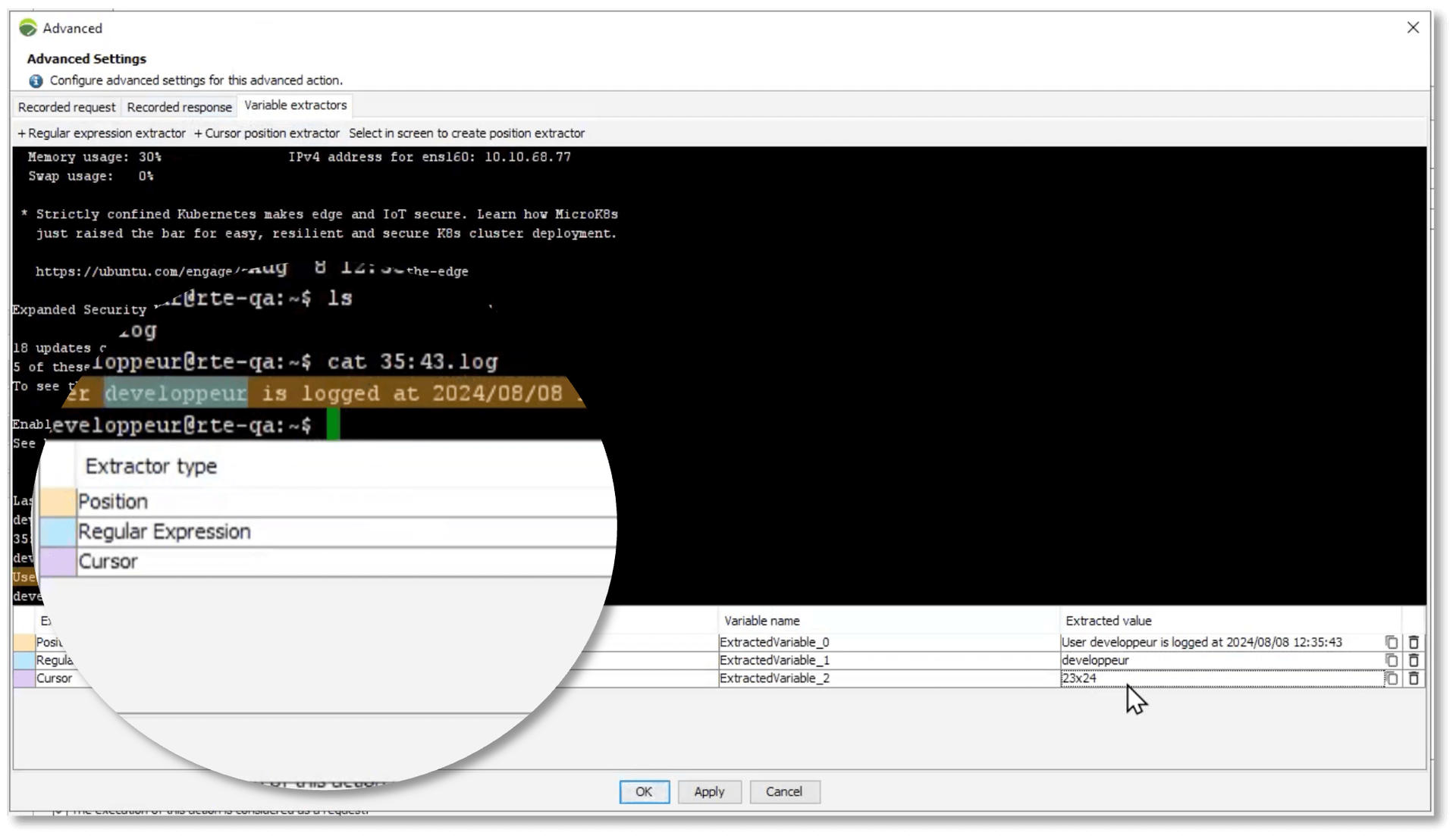Switch to the Recorded request tab
The height and width of the screenshot is (836, 1456).
[67, 107]
